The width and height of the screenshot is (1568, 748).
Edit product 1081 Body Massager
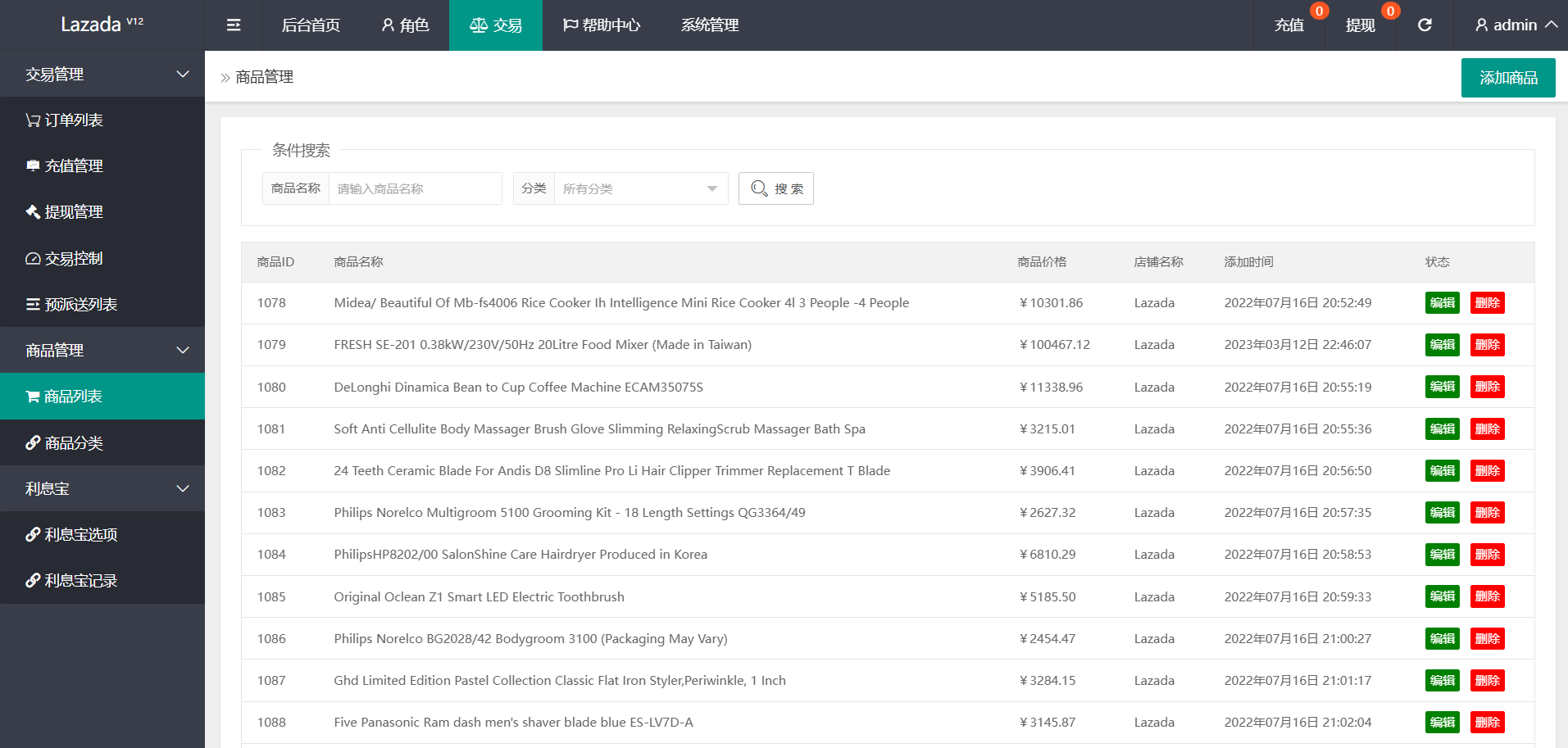pyautogui.click(x=1443, y=429)
